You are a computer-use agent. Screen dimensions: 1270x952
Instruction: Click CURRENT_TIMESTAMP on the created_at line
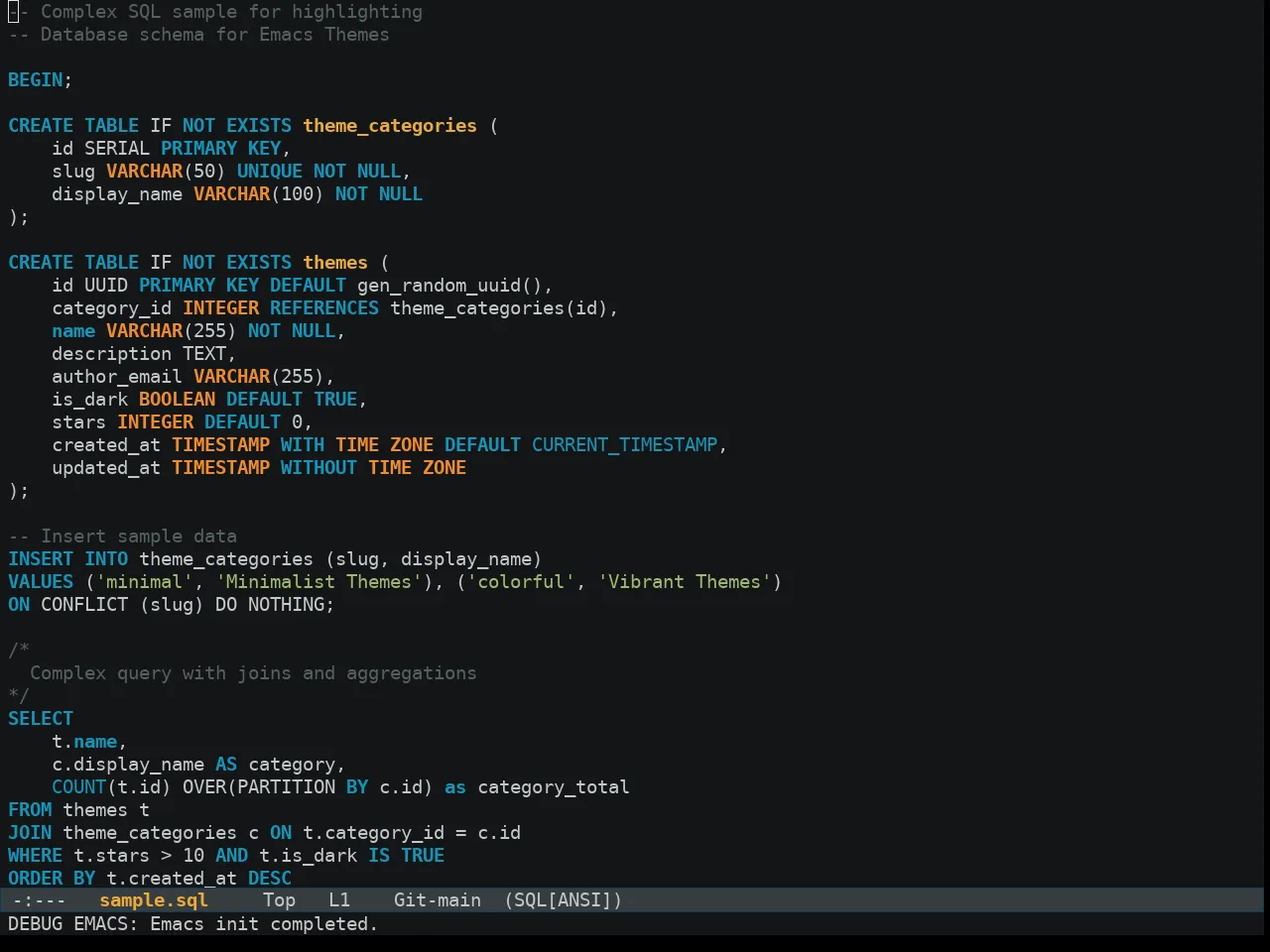tap(624, 445)
